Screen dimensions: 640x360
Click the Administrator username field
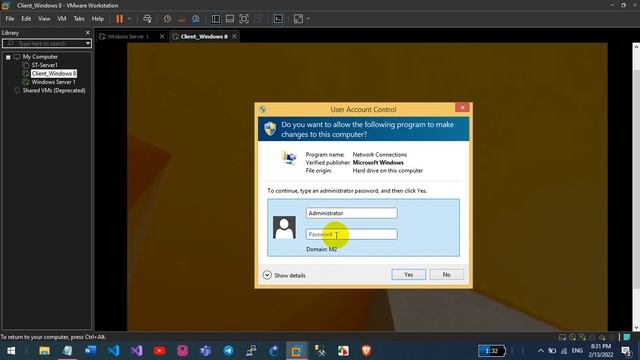click(351, 213)
